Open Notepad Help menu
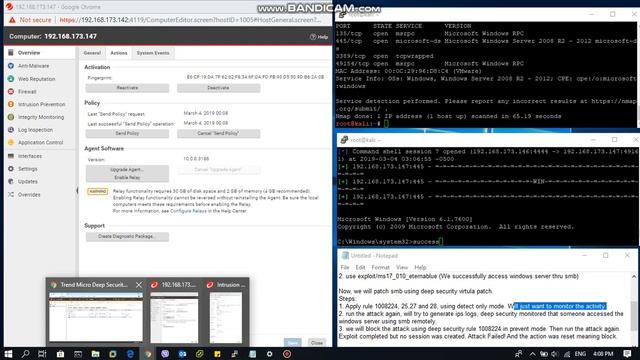 click(420, 267)
